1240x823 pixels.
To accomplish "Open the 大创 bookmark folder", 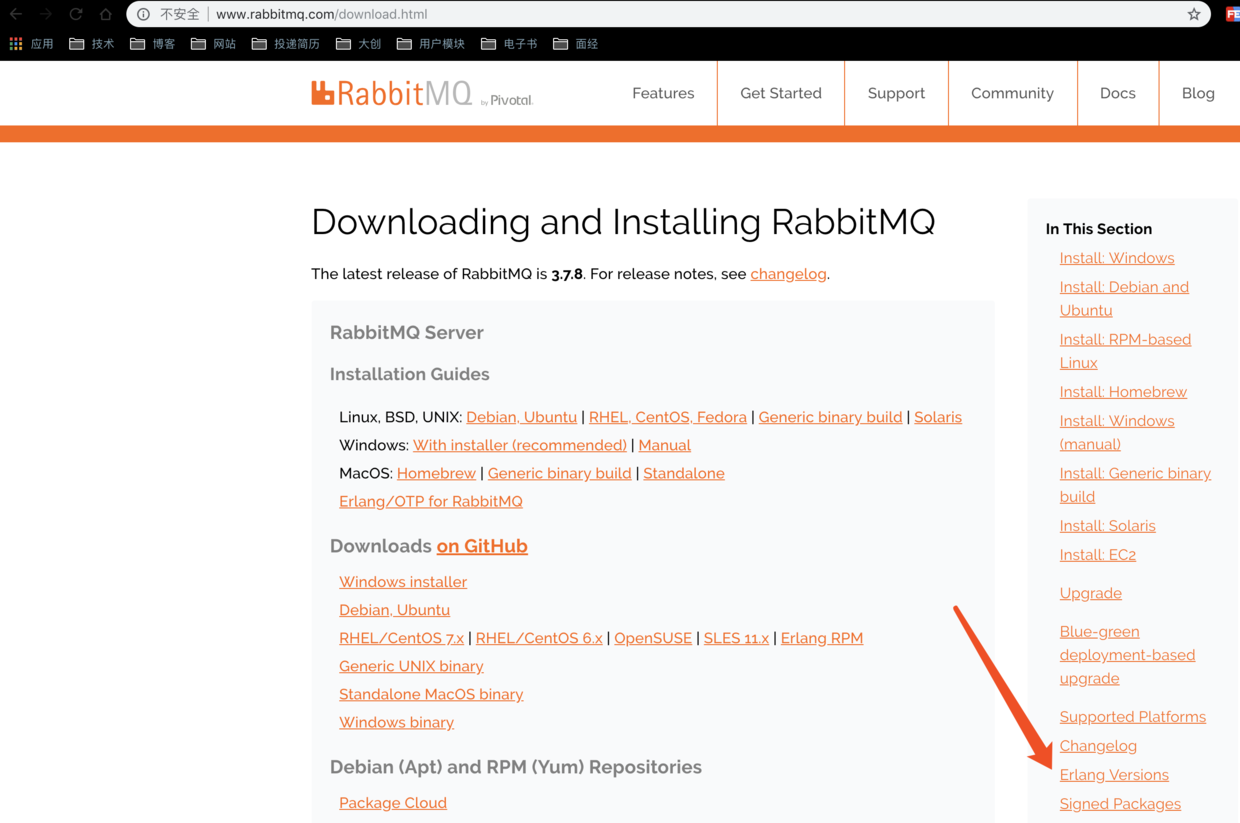I will [359, 44].
